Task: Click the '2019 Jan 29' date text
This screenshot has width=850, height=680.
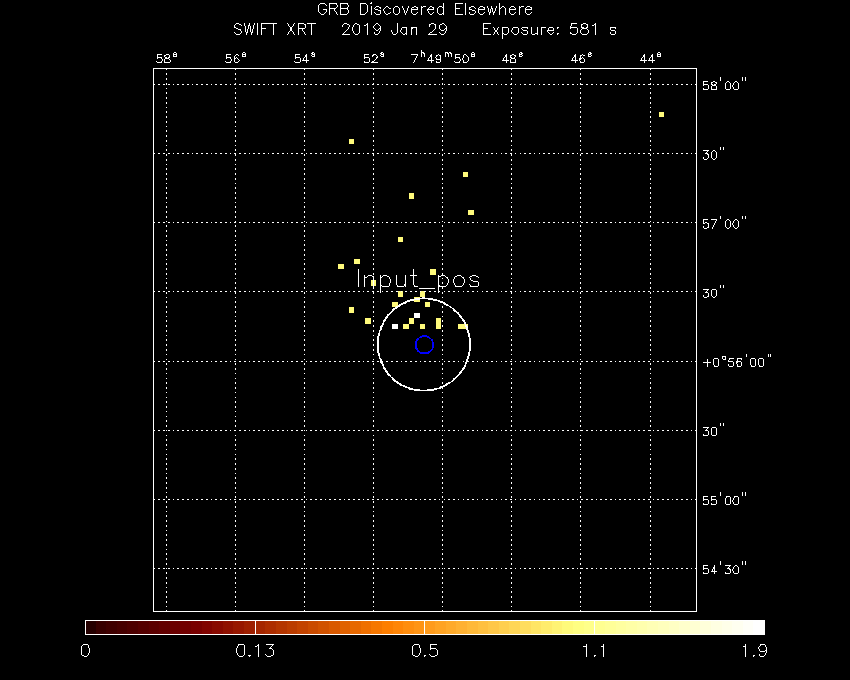Action: point(391,30)
